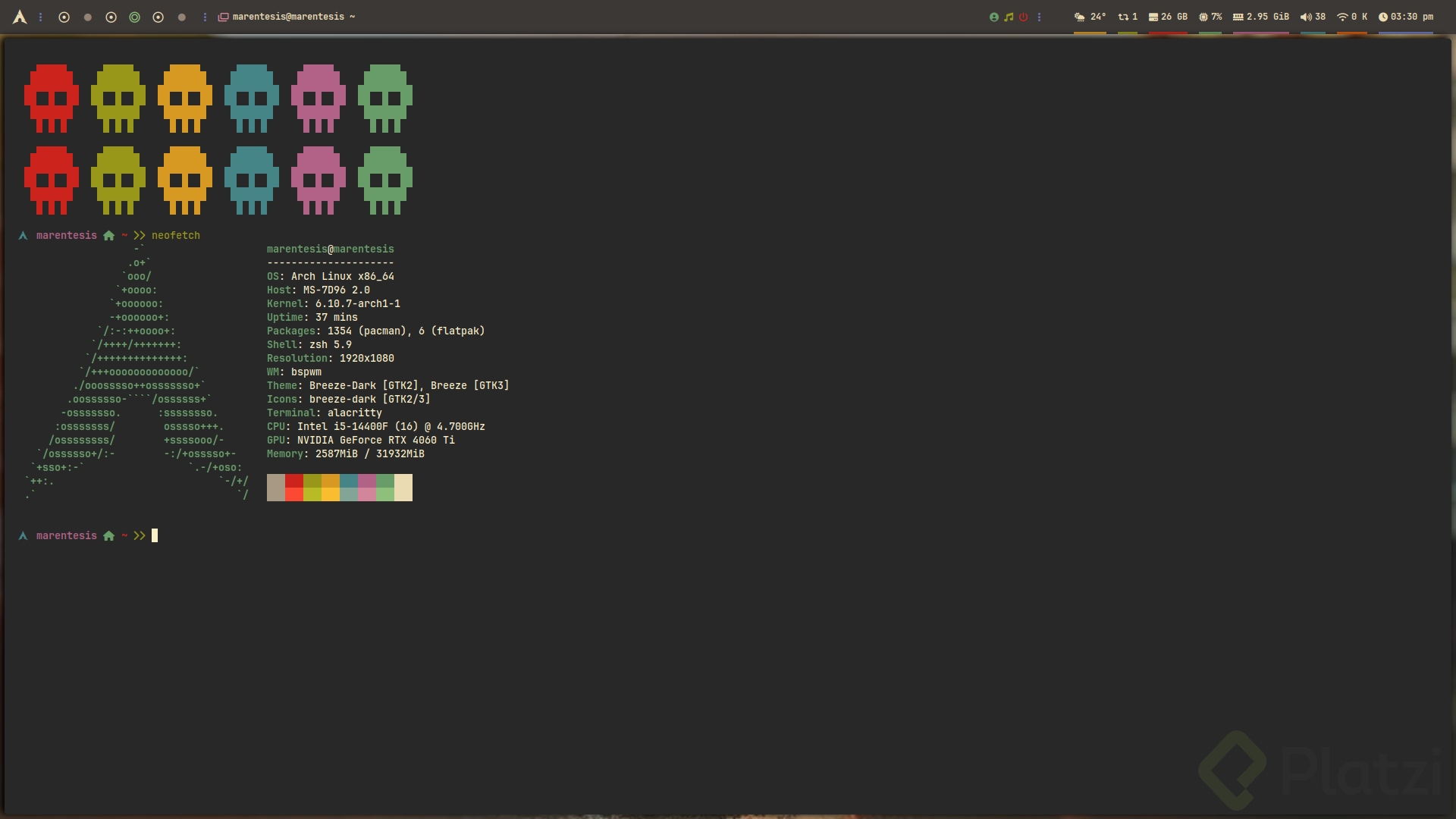Click the pending updates indicator
Viewport: 1456px width, 819px height.
(1128, 17)
